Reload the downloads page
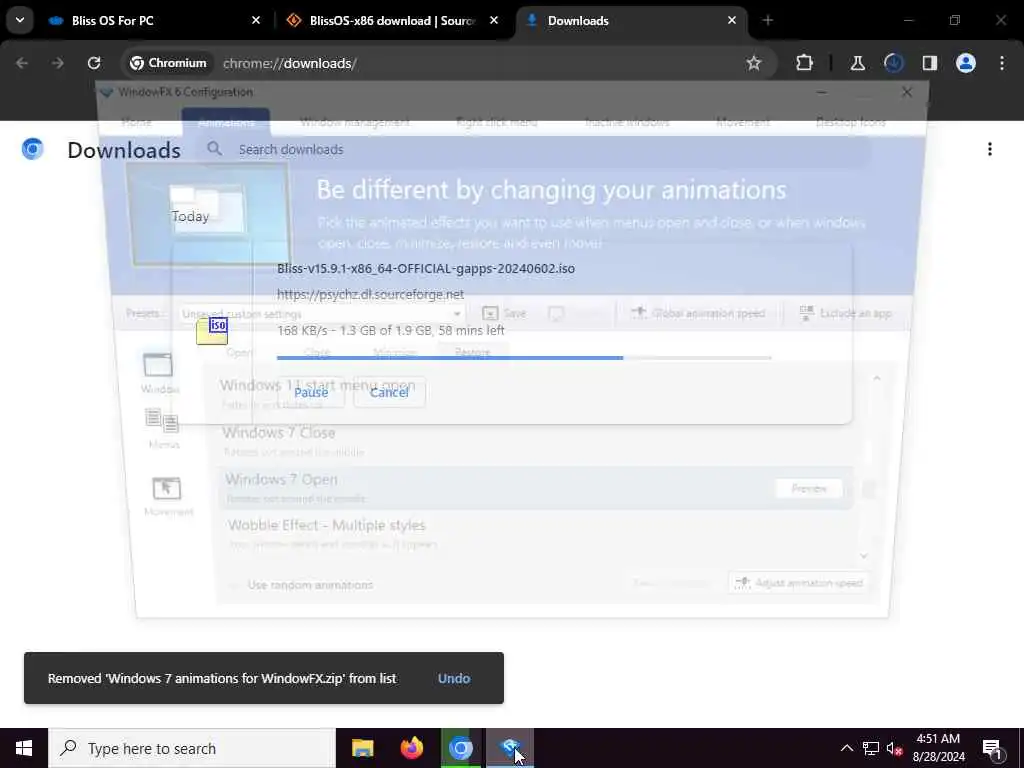1024x768 pixels. pos(94,63)
